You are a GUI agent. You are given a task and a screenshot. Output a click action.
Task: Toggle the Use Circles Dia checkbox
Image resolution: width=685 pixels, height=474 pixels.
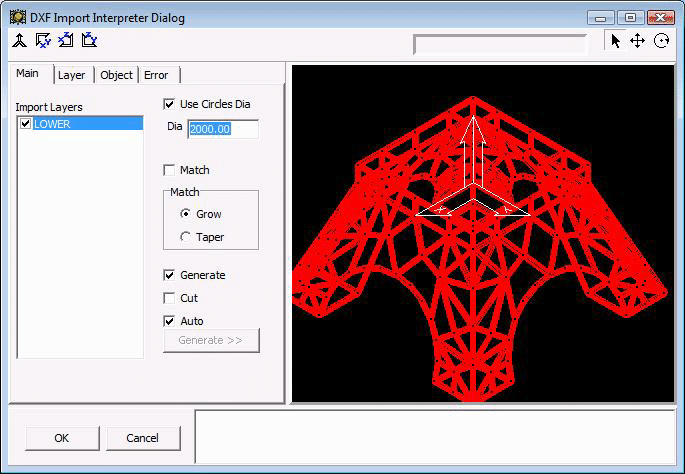pyautogui.click(x=169, y=104)
